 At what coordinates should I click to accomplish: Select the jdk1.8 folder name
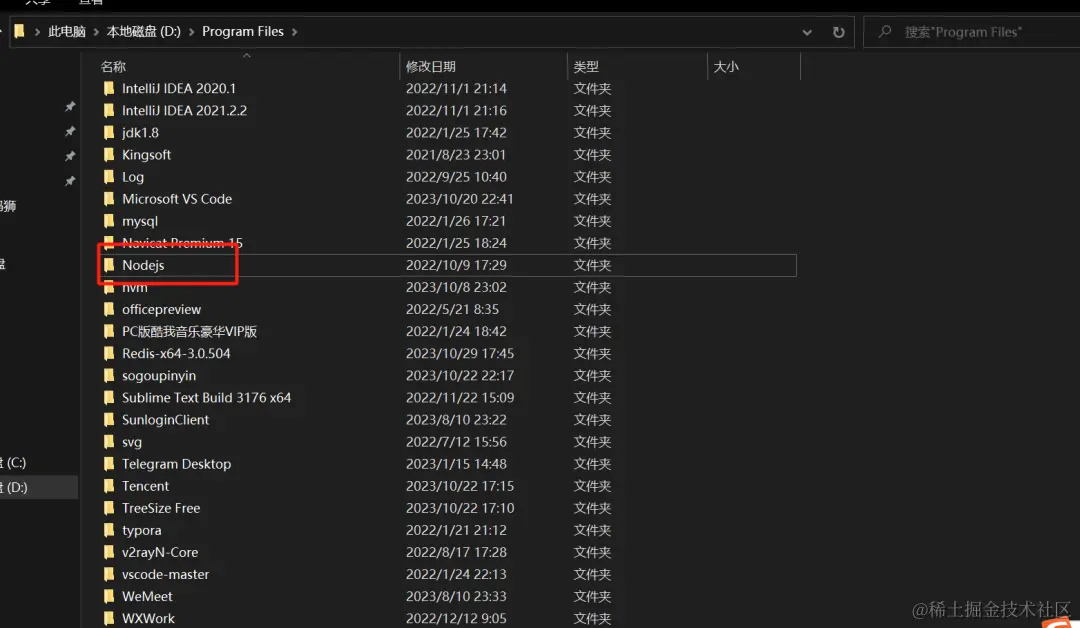pyautogui.click(x=141, y=132)
